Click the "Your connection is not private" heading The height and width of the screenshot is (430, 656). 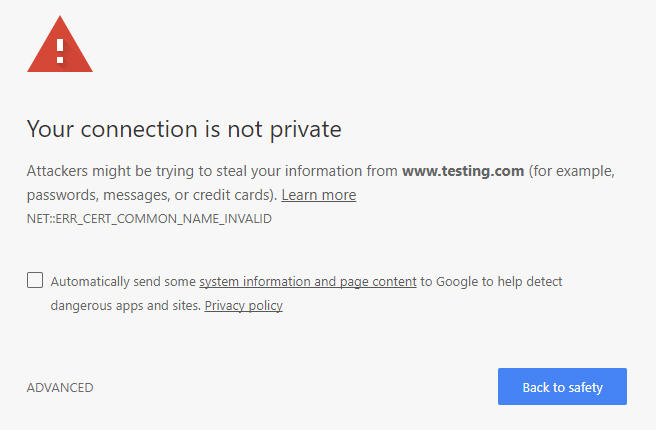tap(184, 129)
